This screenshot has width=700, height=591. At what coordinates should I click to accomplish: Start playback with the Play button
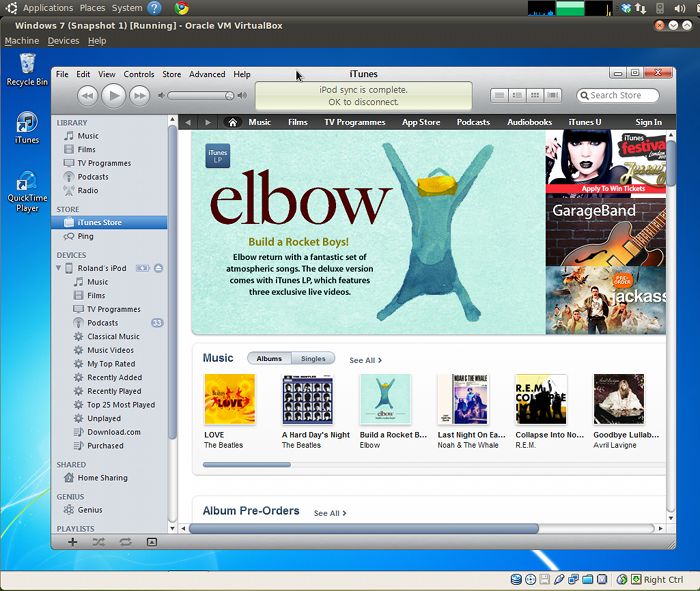pos(113,96)
